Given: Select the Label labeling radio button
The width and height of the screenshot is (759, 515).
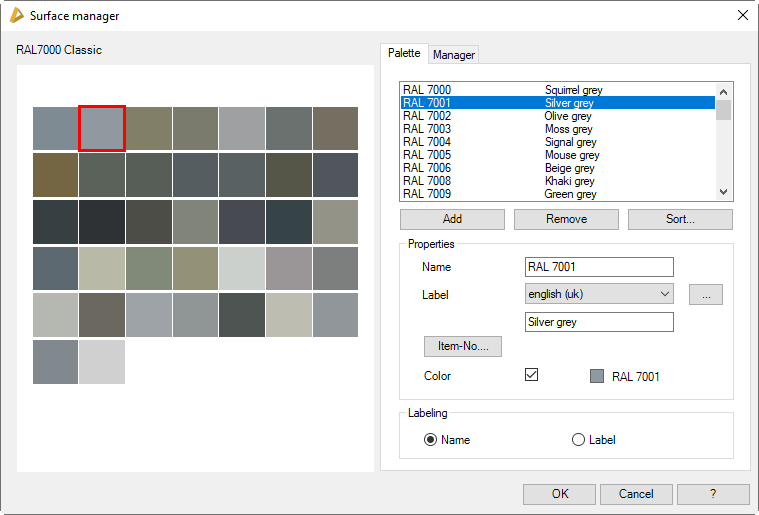Looking at the screenshot, I should tap(578, 440).
